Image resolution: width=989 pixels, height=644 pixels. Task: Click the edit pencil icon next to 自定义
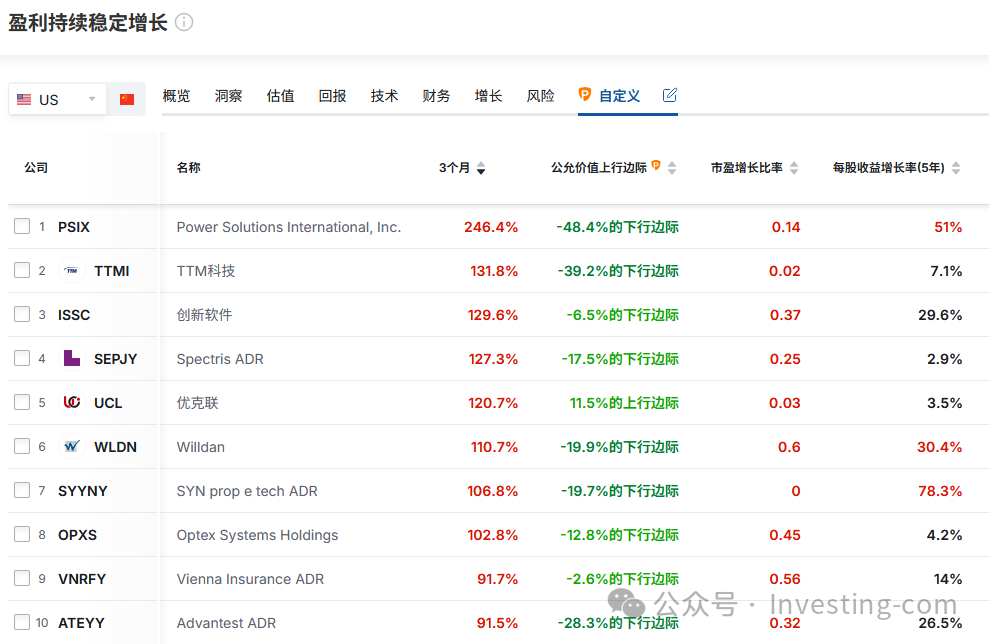670,95
